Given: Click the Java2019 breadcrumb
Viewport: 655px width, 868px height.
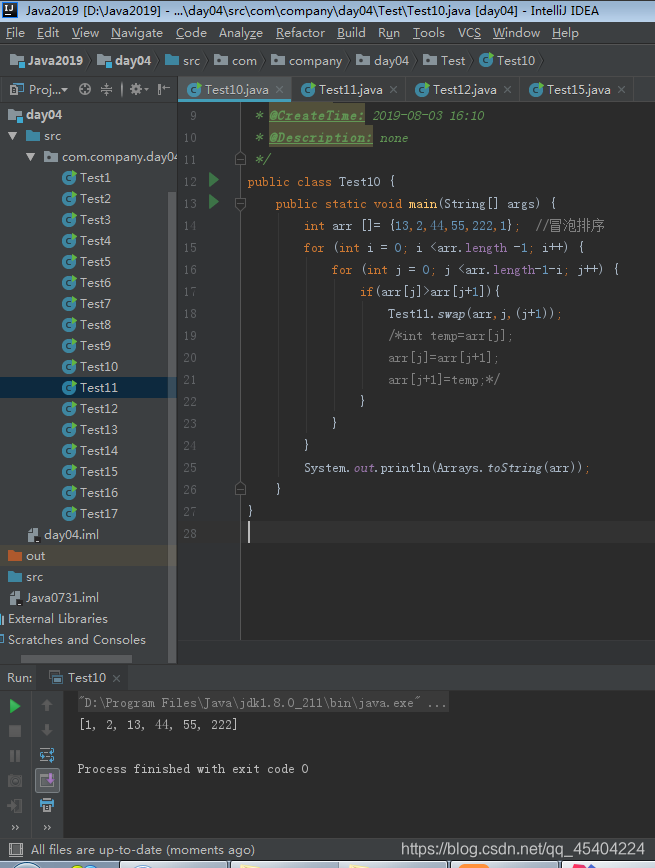Looking at the screenshot, I should tap(47, 60).
